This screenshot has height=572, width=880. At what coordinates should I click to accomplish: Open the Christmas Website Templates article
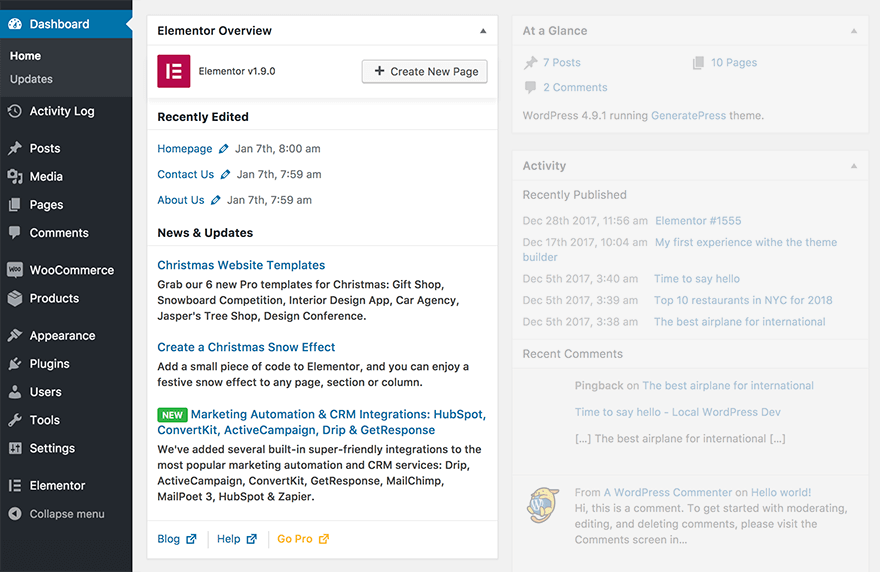point(241,265)
